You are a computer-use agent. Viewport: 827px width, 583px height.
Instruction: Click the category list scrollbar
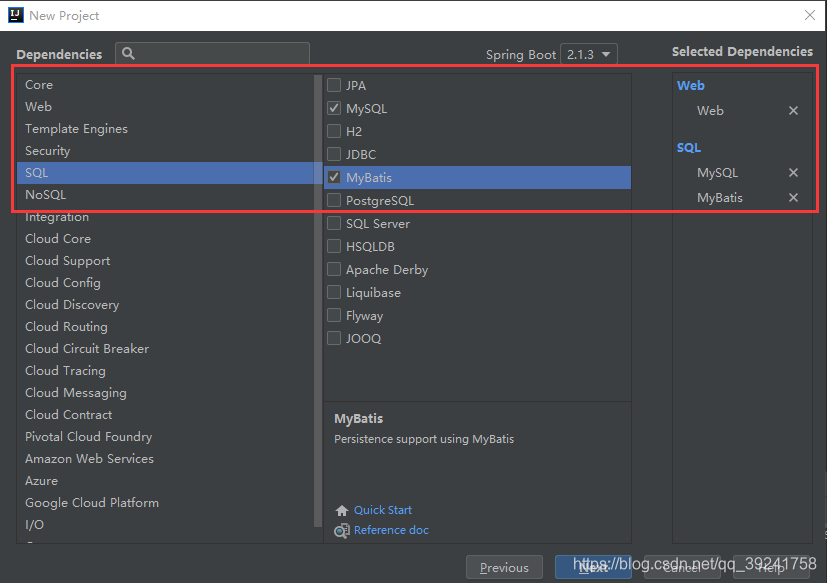coord(318,301)
